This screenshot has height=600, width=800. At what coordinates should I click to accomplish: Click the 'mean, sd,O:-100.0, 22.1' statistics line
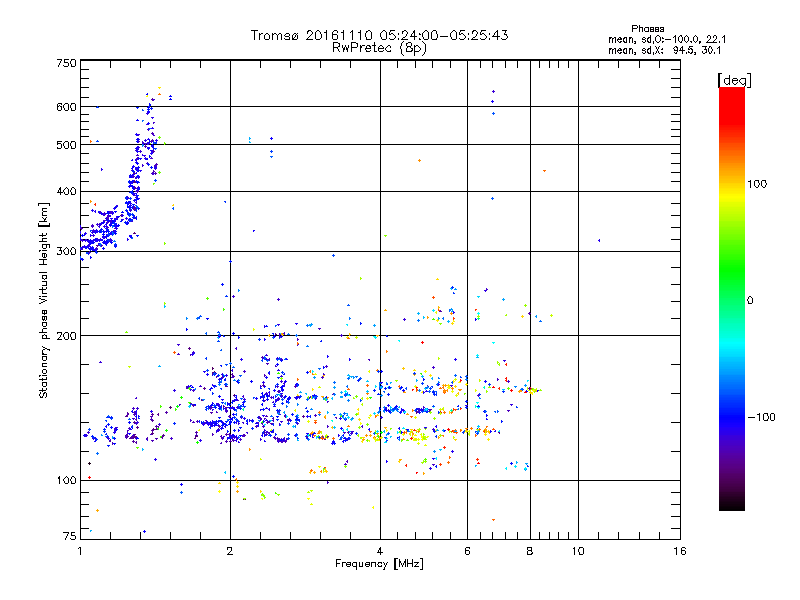667,39
